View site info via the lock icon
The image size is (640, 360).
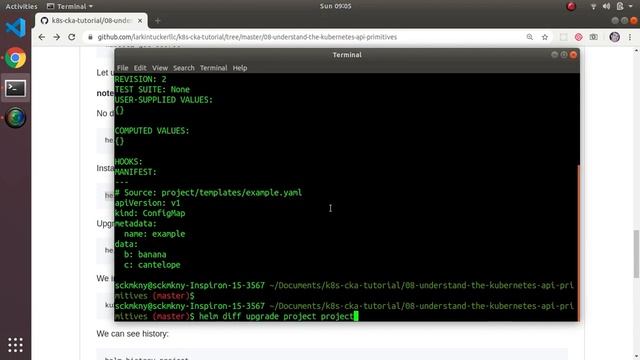[x=90, y=37]
